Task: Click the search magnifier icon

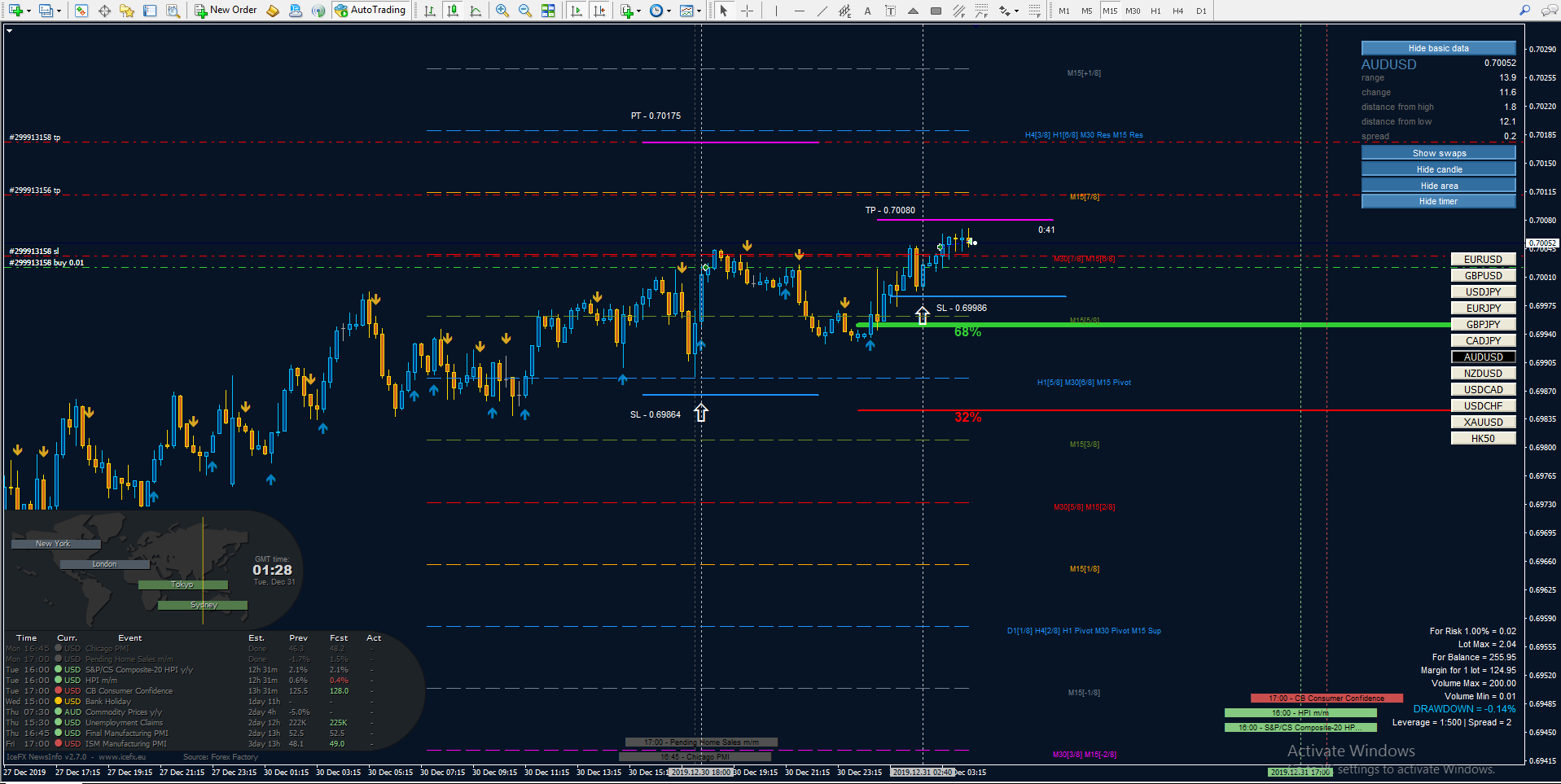Action: coord(1524,11)
